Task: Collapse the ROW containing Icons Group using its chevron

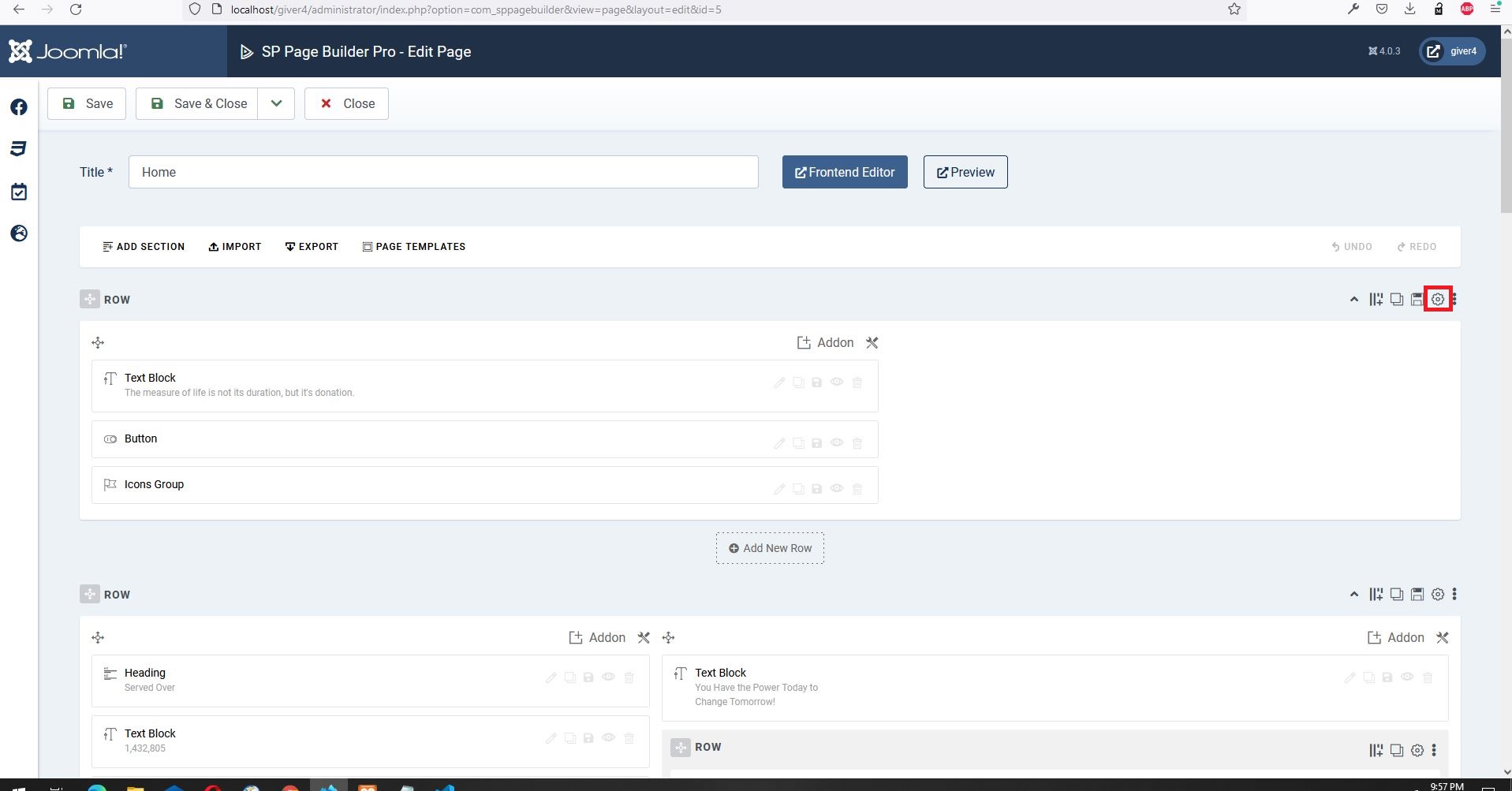Action: [1354, 300]
